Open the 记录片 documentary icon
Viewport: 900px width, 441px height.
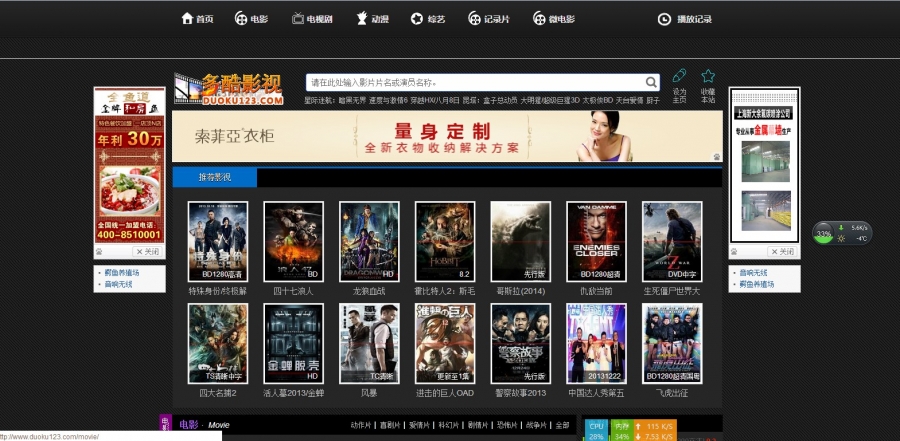pyautogui.click(x=474, y=18)
